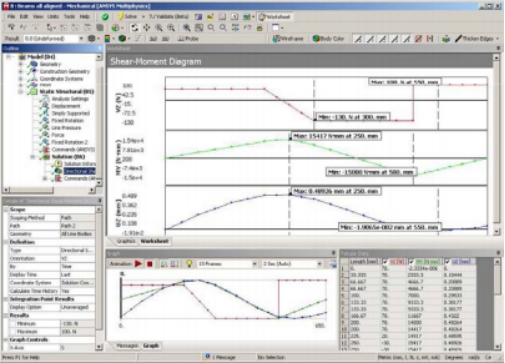The width and height of the screenshot is (505, 363).
Task: Toggle the Maximum result checkbox
Action: (13, 332)
